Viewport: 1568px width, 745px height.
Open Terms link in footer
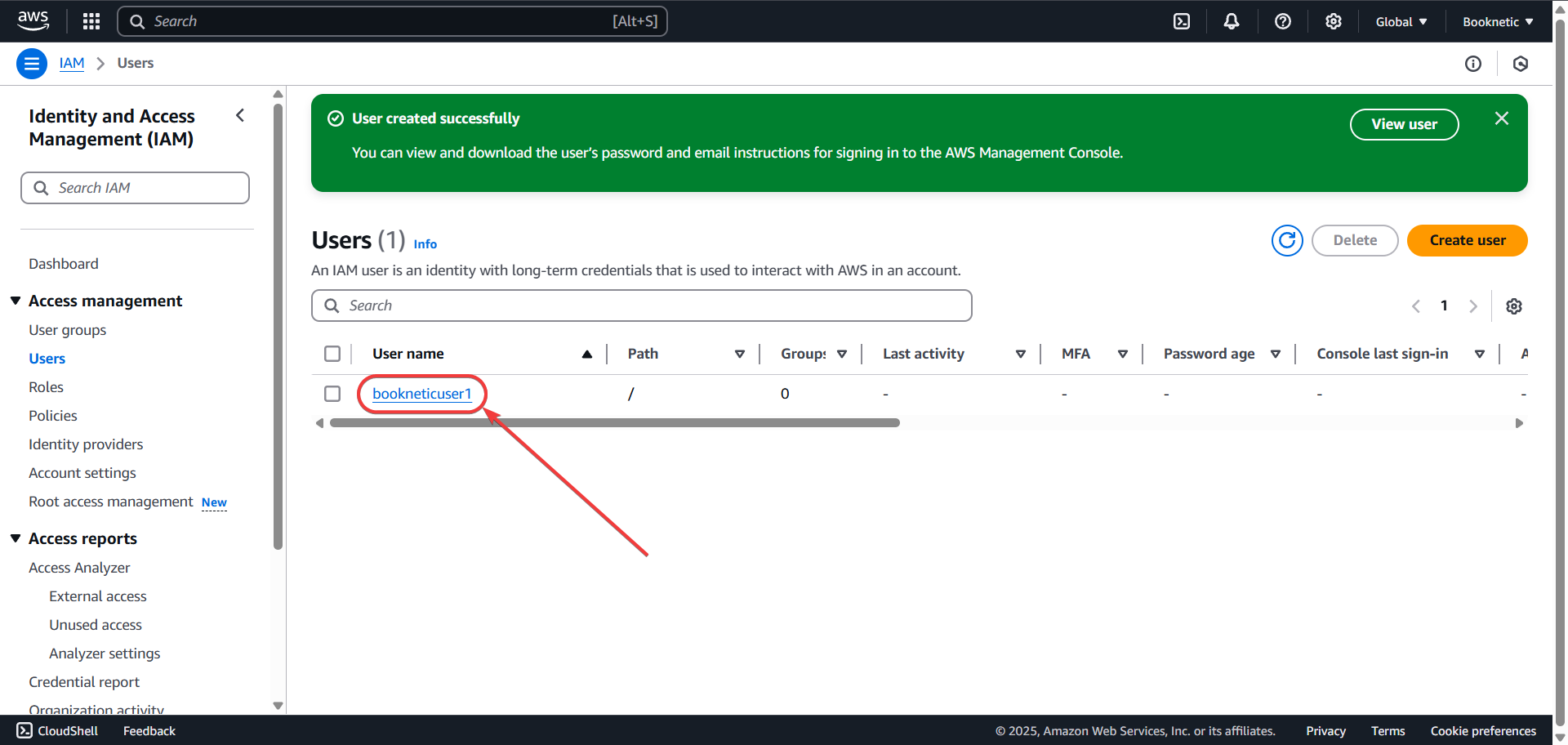tap(1388, 731)
